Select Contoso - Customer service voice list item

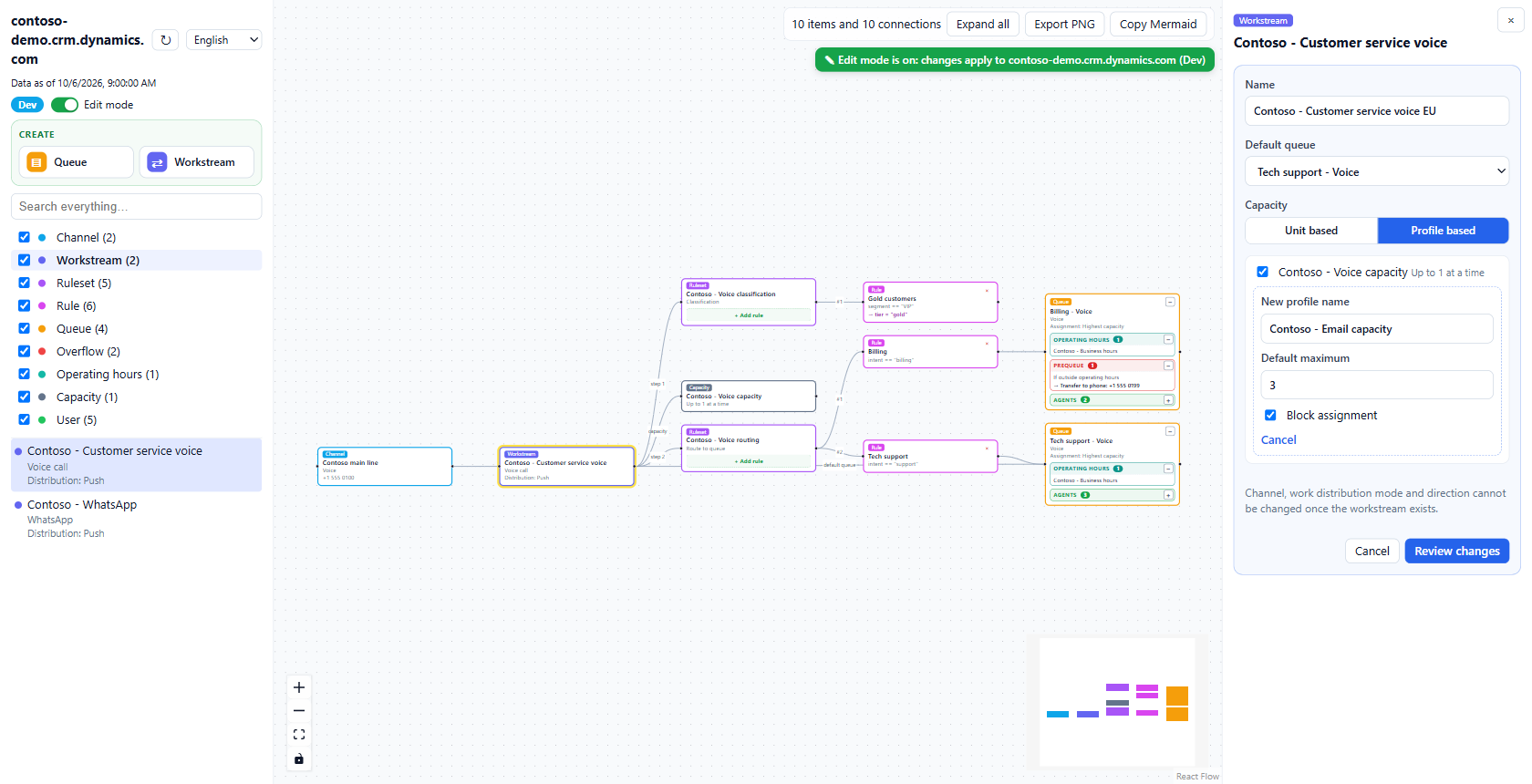136,465
